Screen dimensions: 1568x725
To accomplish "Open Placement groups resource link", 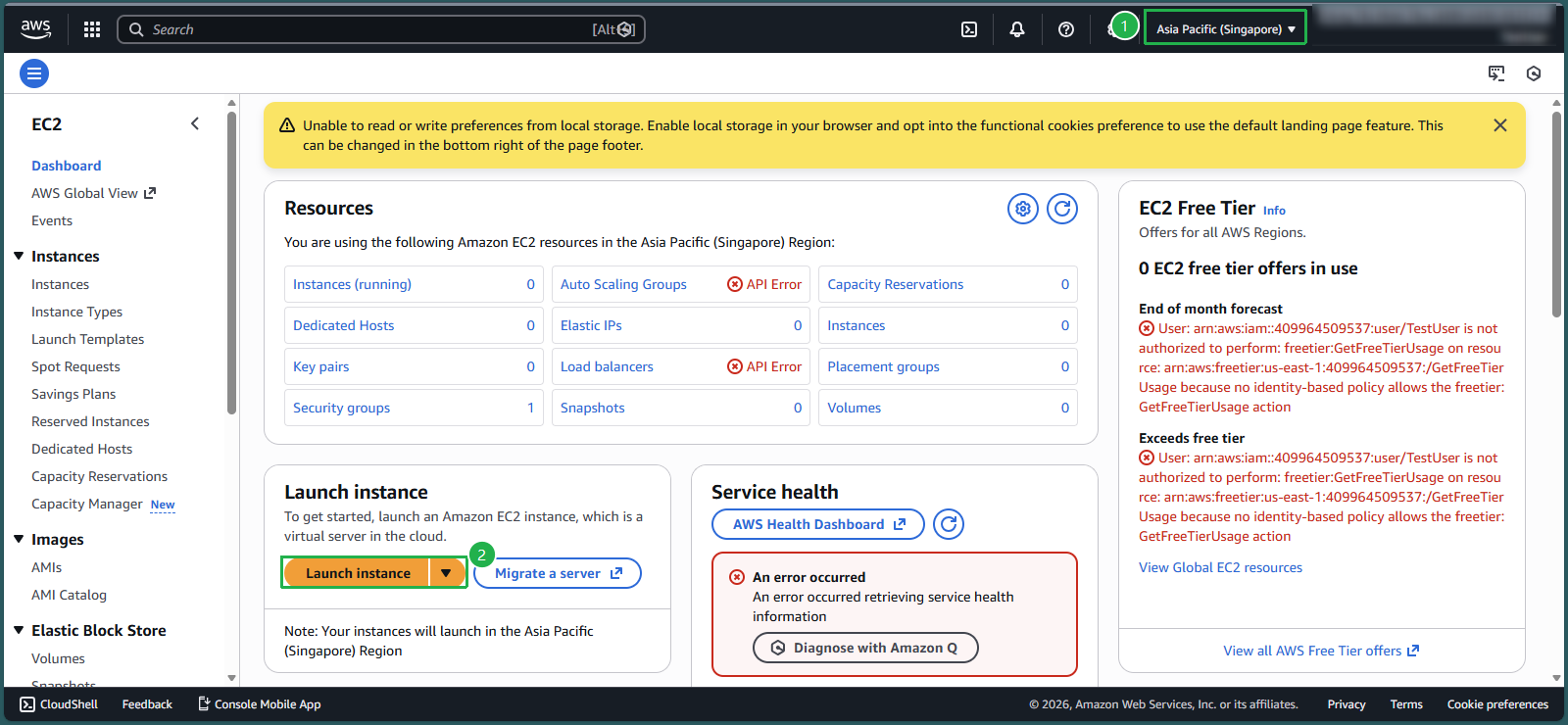I will pos(883,366).
